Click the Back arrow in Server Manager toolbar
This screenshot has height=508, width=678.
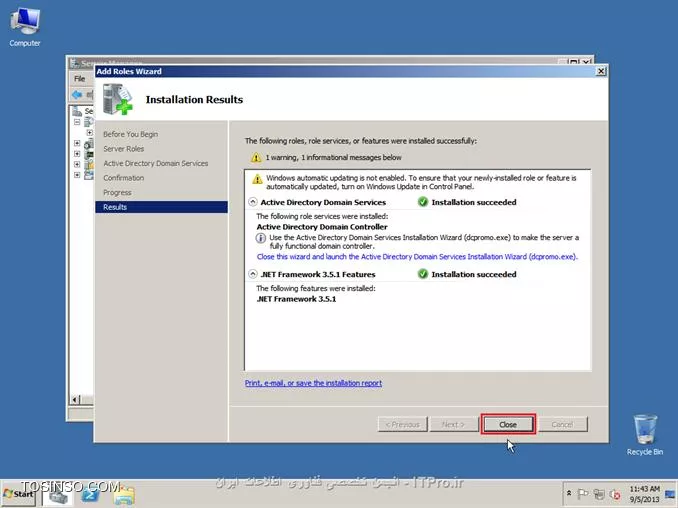coord(77,94)
